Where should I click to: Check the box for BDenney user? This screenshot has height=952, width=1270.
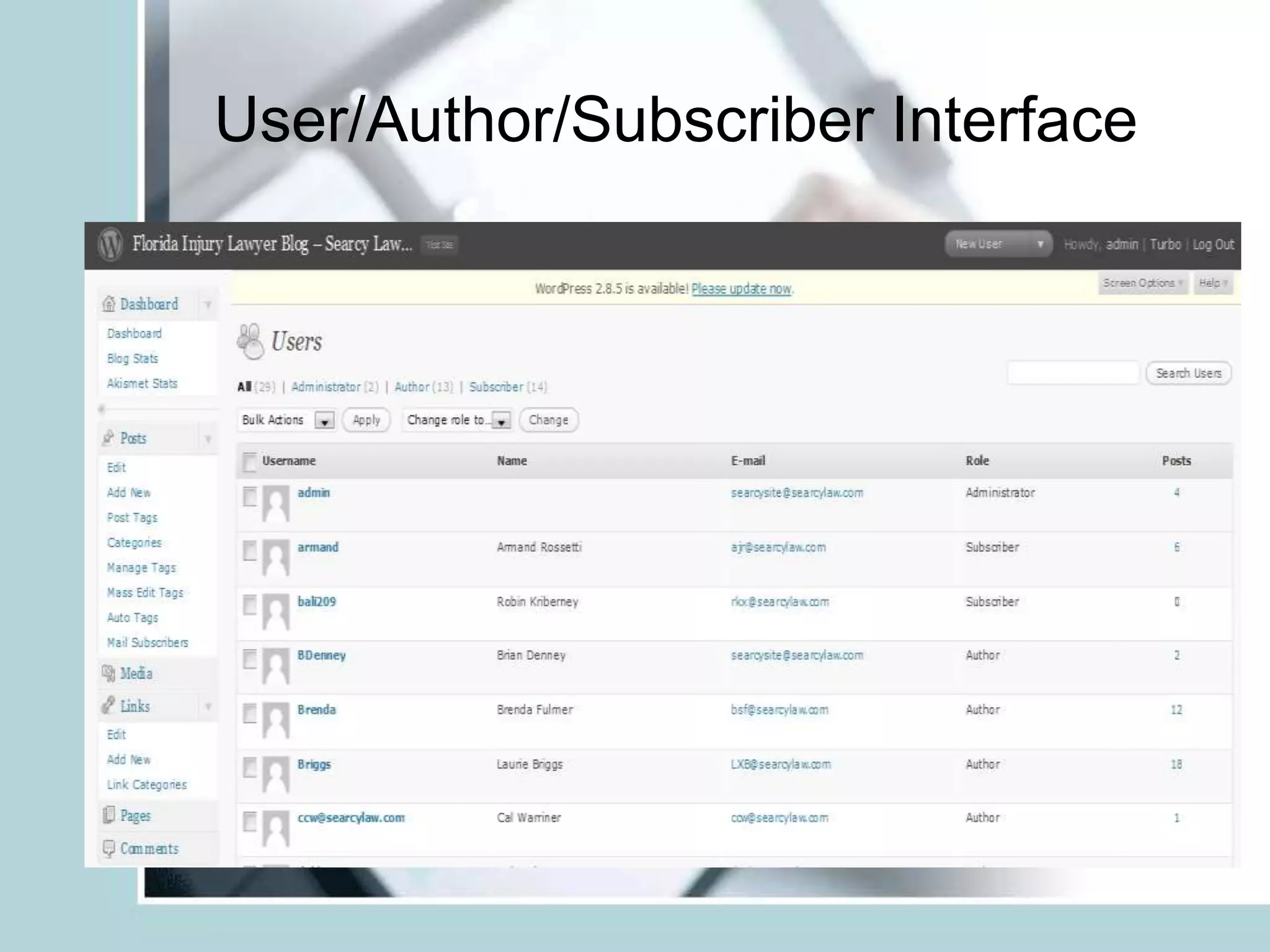(x=249, y=659)
